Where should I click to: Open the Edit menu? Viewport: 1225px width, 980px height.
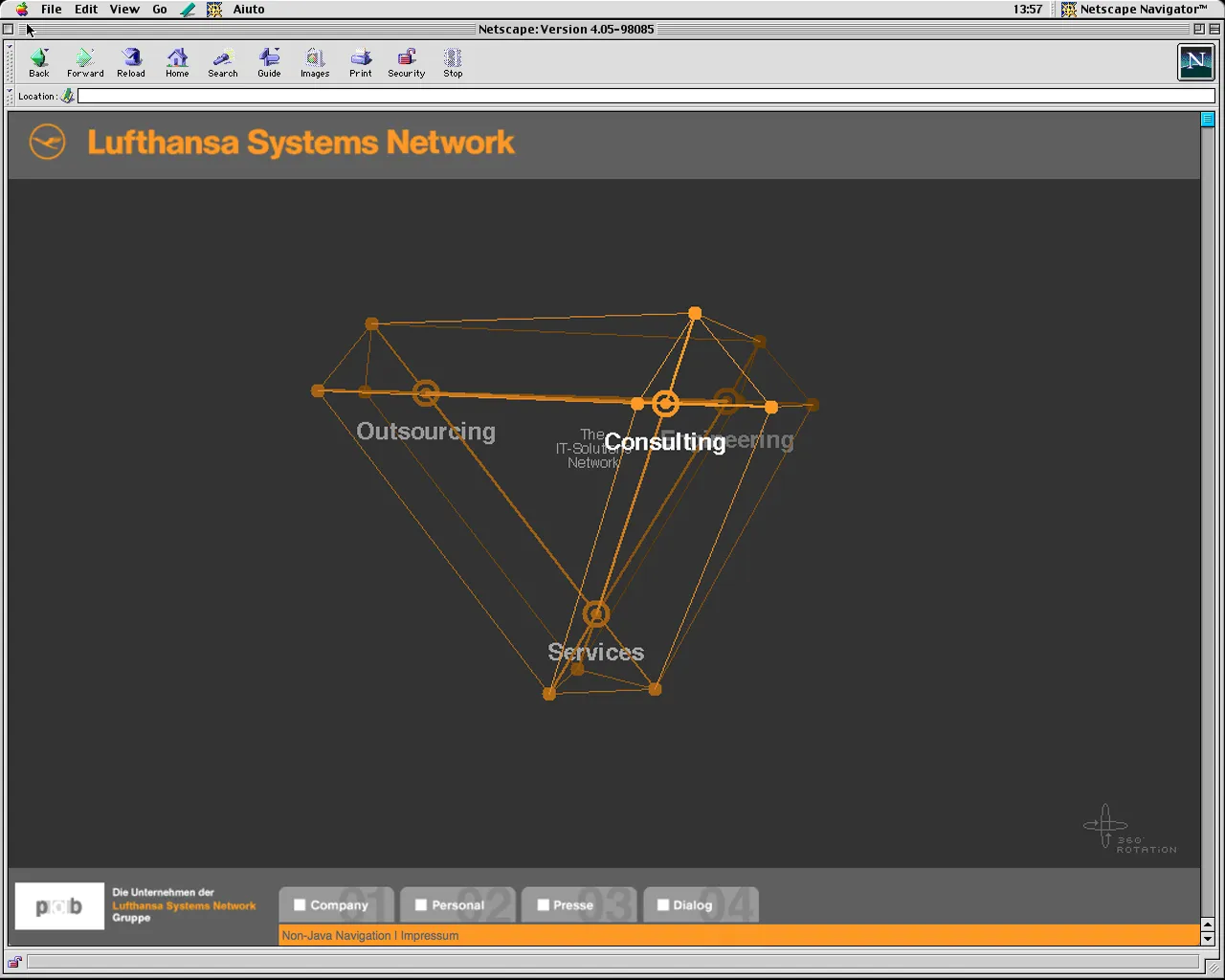(x=86, y=10)
